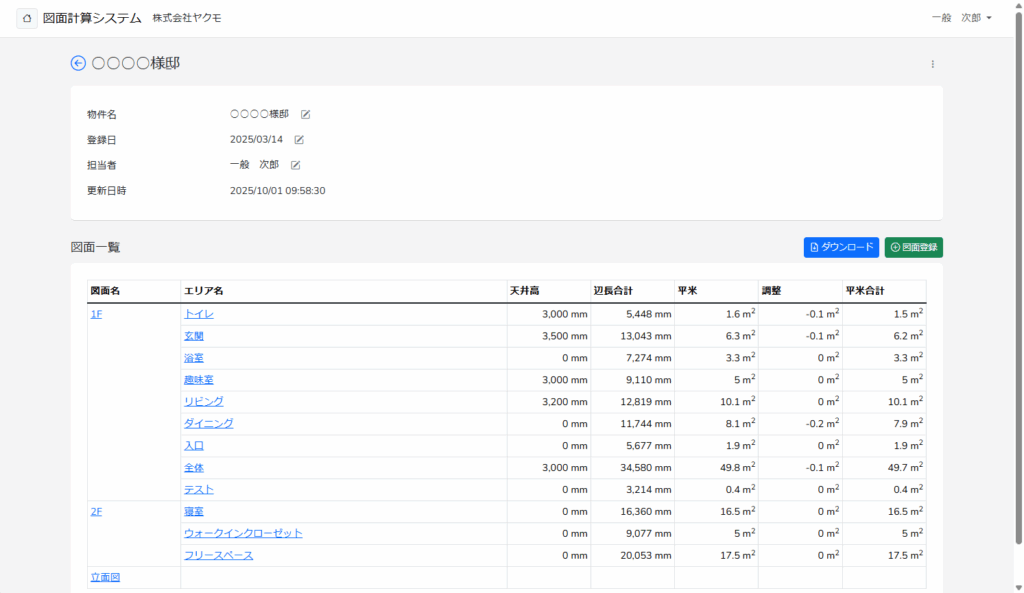1024x593 pixels.
Task: Edit the person in charge field
Action: tap(296, 165)
